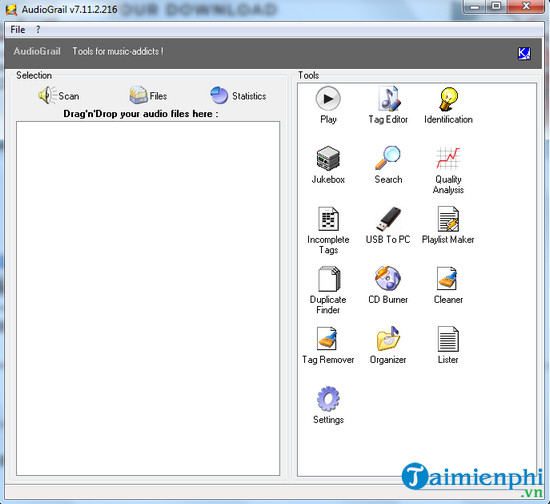This screenshot has width=550, height=504.
Task: Open the Jukebox tool
Action: [328, 165]
